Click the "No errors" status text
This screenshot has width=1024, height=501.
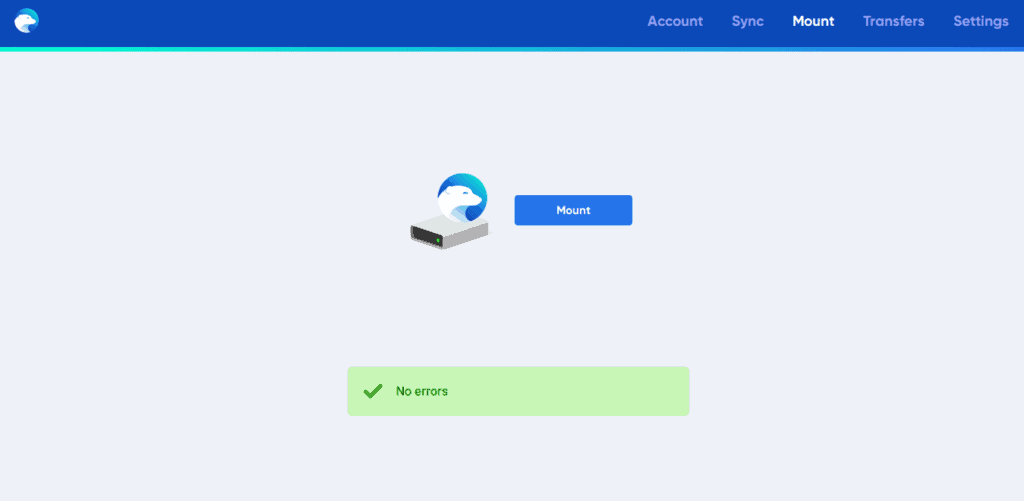422,391
